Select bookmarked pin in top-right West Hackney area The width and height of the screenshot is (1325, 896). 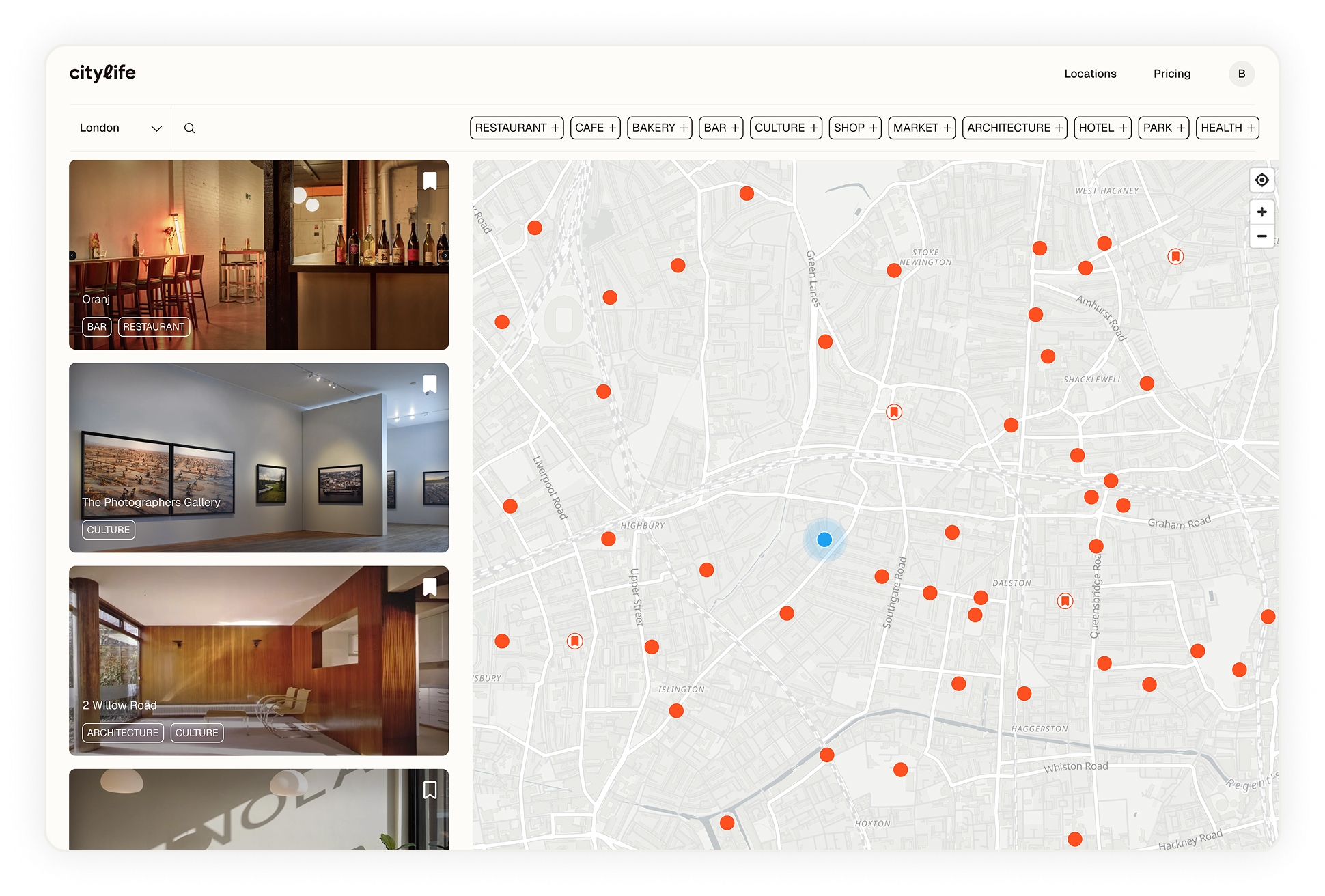point(1175,257)
